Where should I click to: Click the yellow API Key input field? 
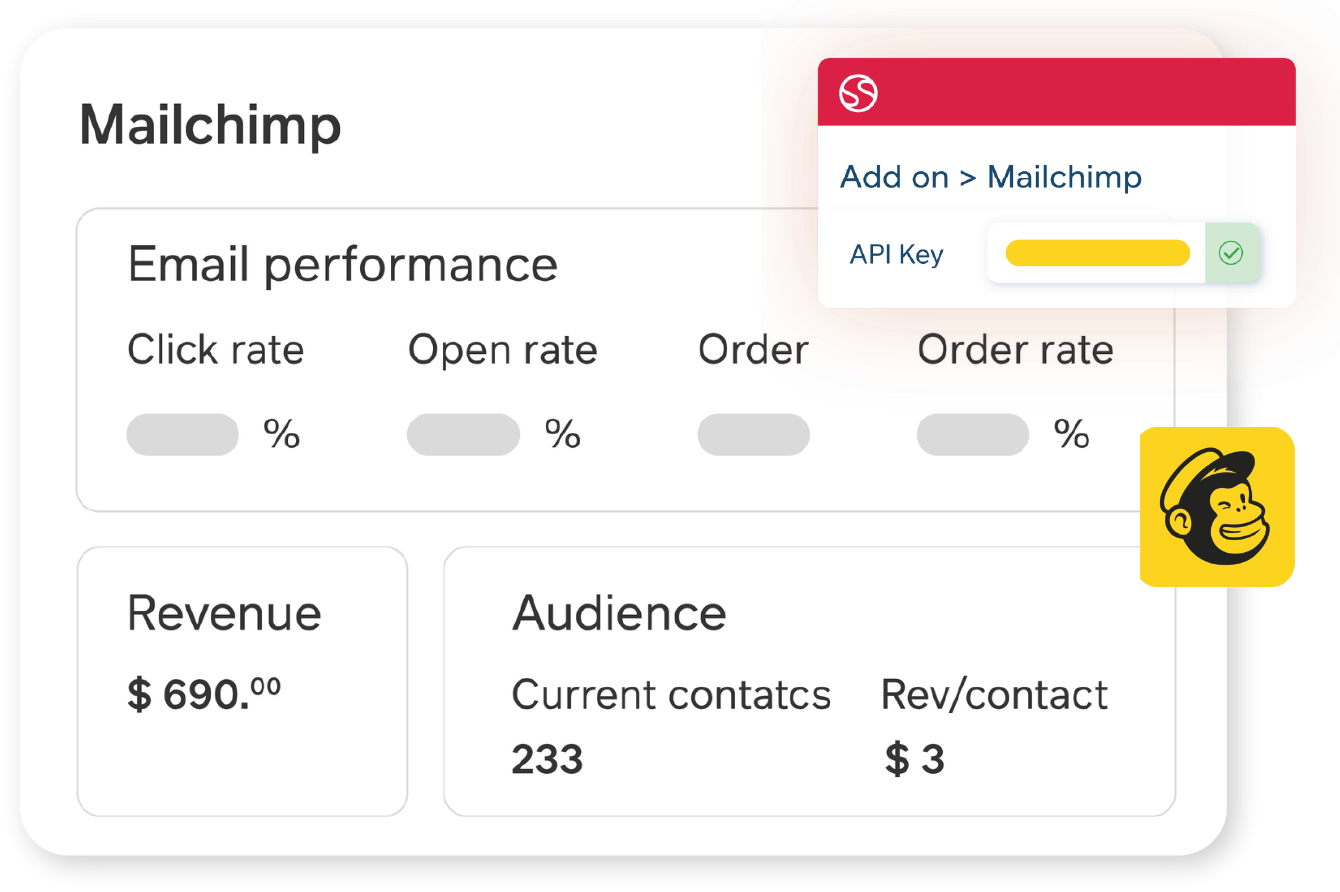click(1097, 254)
